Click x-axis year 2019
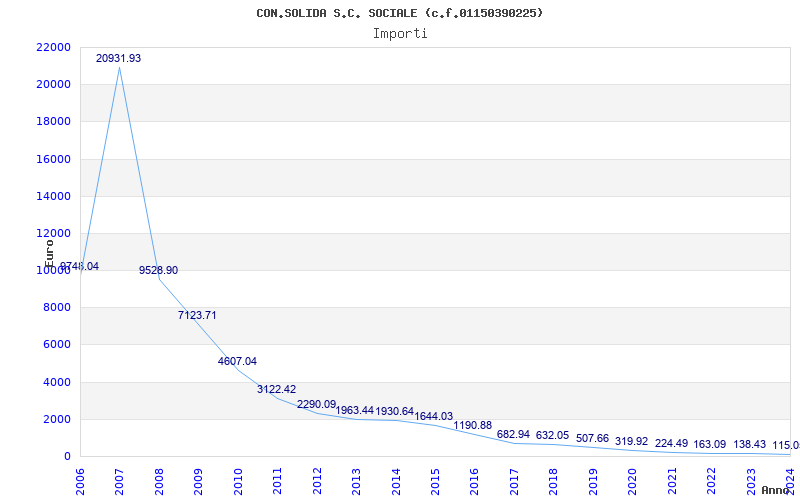800x500 pixels. (592, 481)
